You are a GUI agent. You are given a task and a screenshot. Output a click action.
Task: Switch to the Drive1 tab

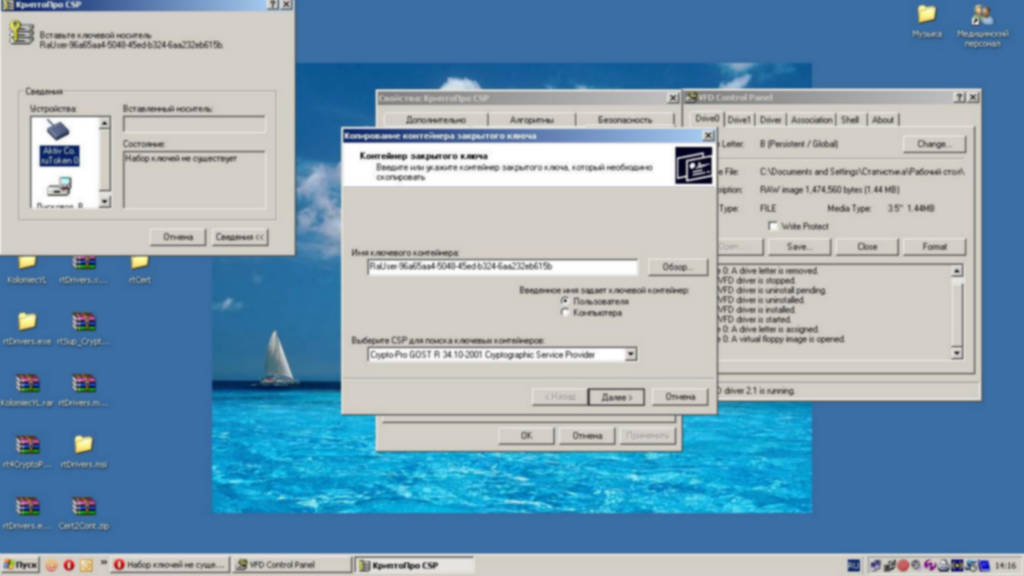coord(739,120)
